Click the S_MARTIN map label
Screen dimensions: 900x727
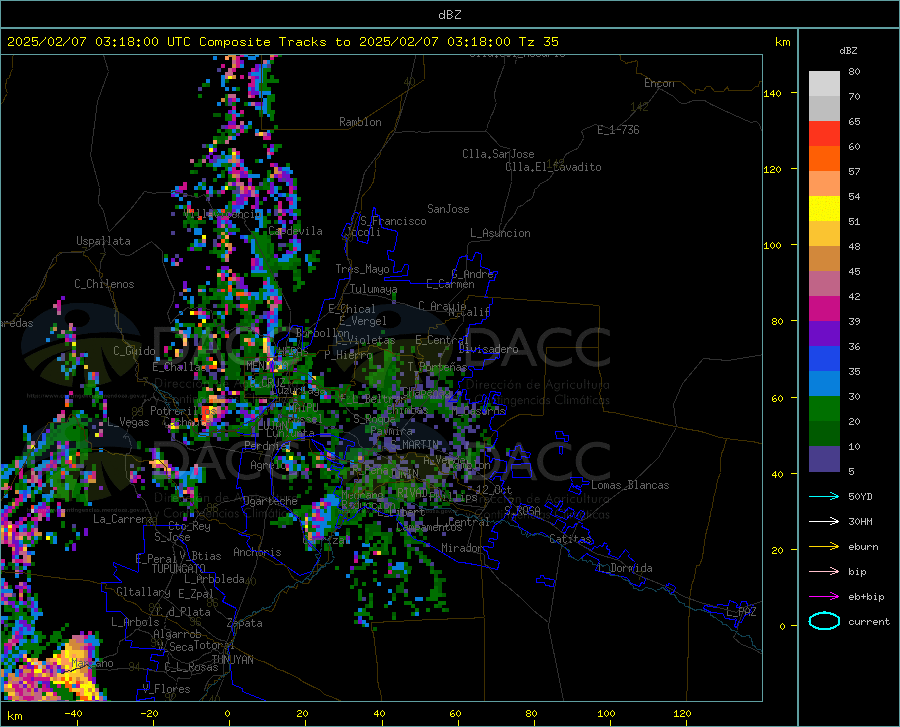click(415, 444)
